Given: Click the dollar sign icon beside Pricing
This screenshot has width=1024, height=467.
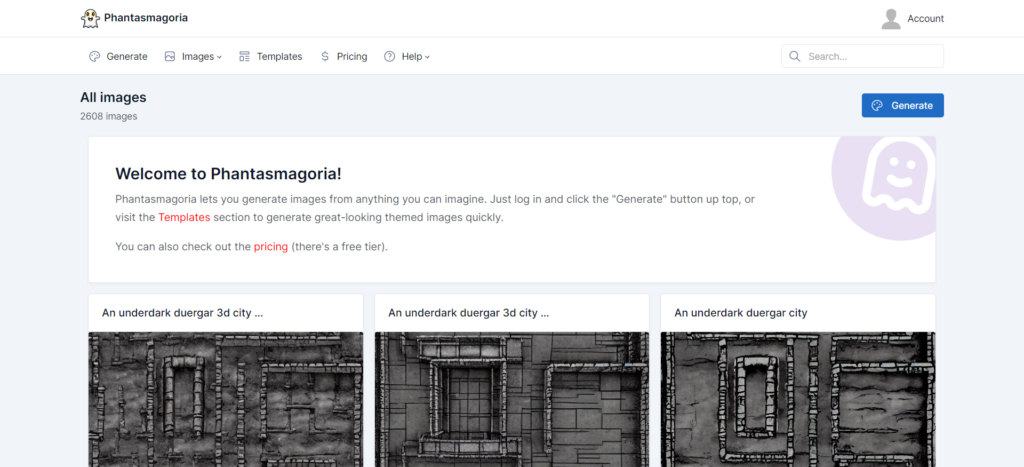Looking at the screenshot, I should pyautogui.click(x=325, y=57).
